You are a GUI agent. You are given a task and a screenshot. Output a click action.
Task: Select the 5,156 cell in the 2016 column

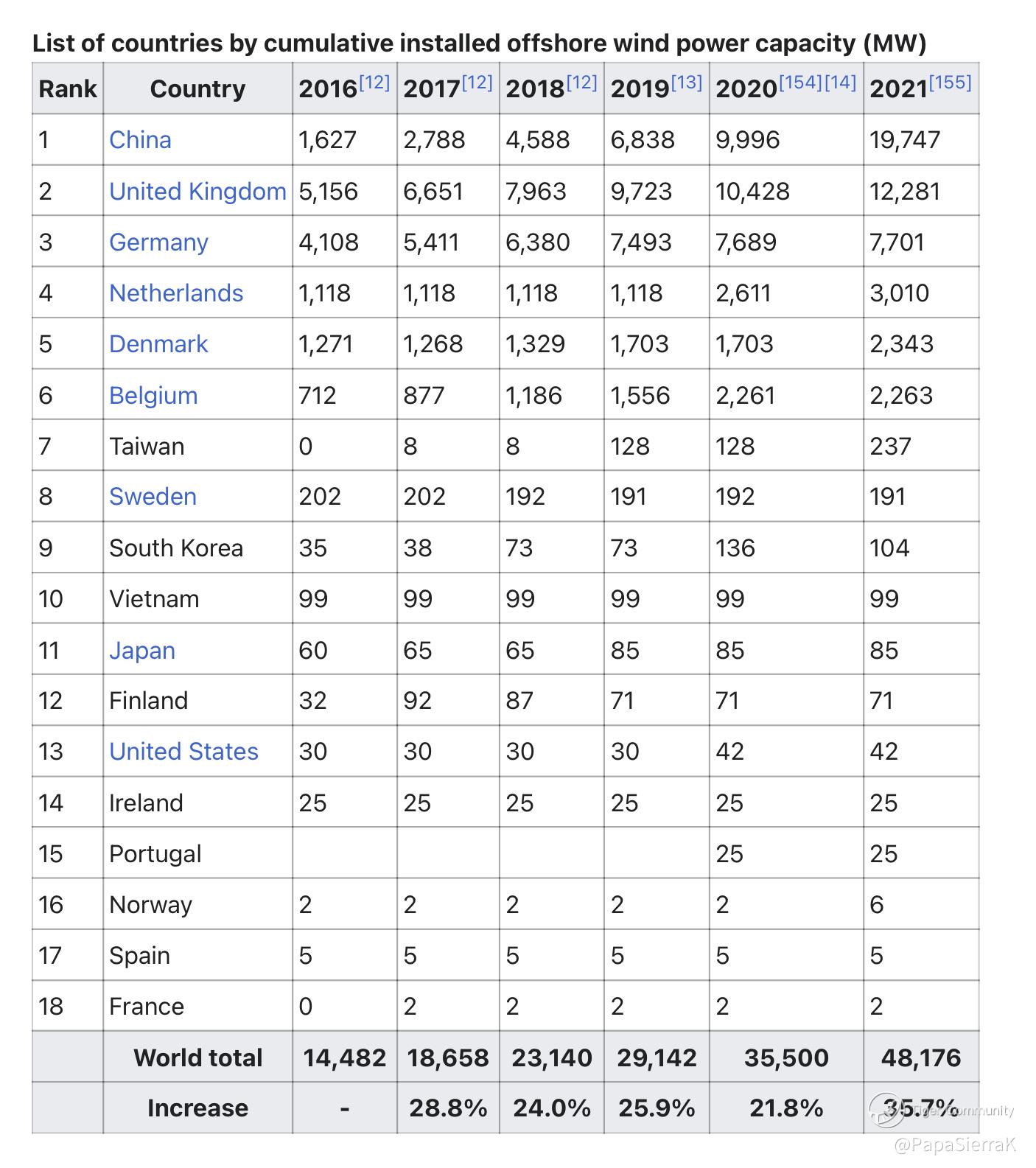pyautogui.click(x=328, y=192)
